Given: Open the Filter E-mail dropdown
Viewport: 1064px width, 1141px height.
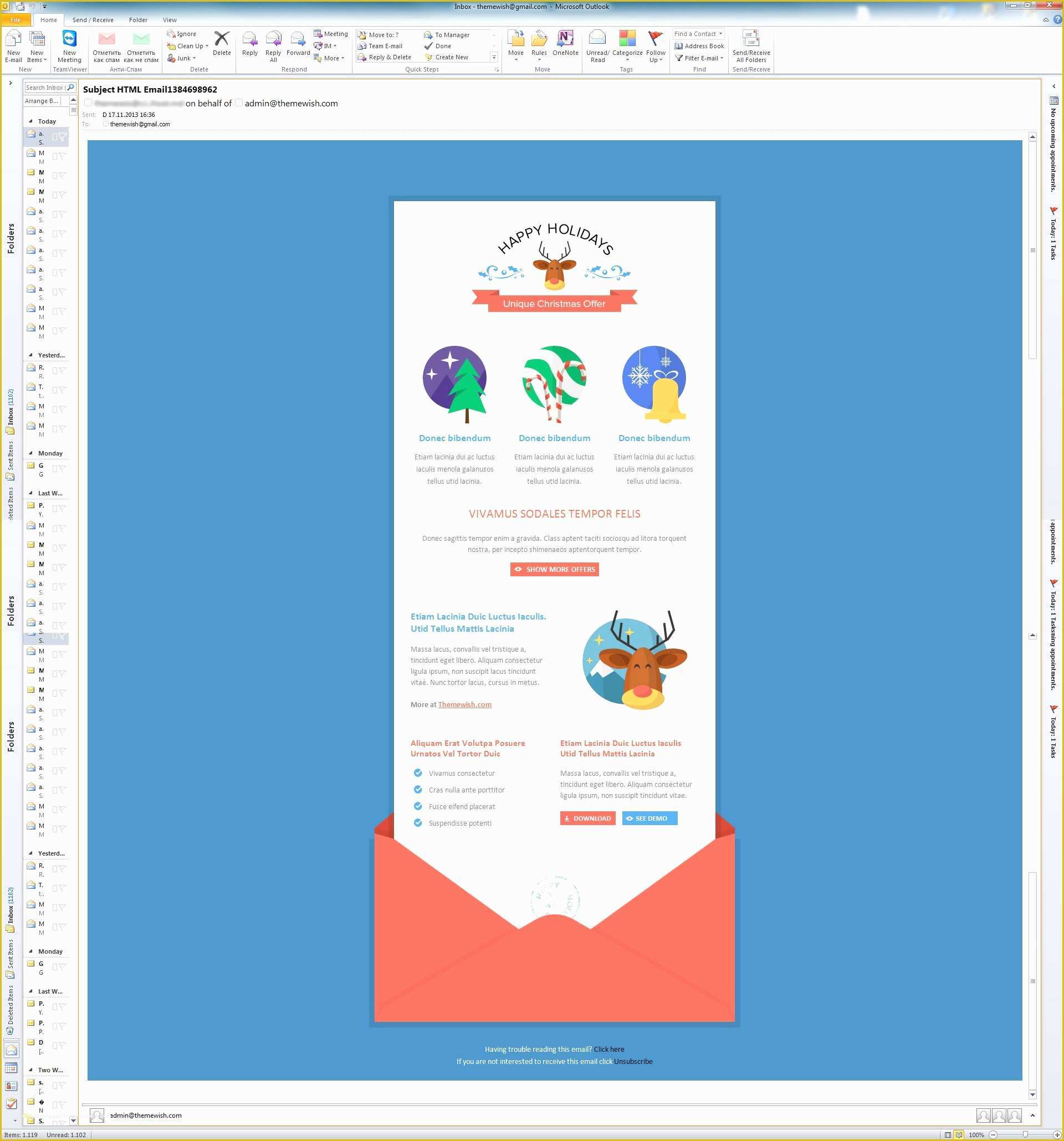Looking at the screenshot, I should 699,58.
